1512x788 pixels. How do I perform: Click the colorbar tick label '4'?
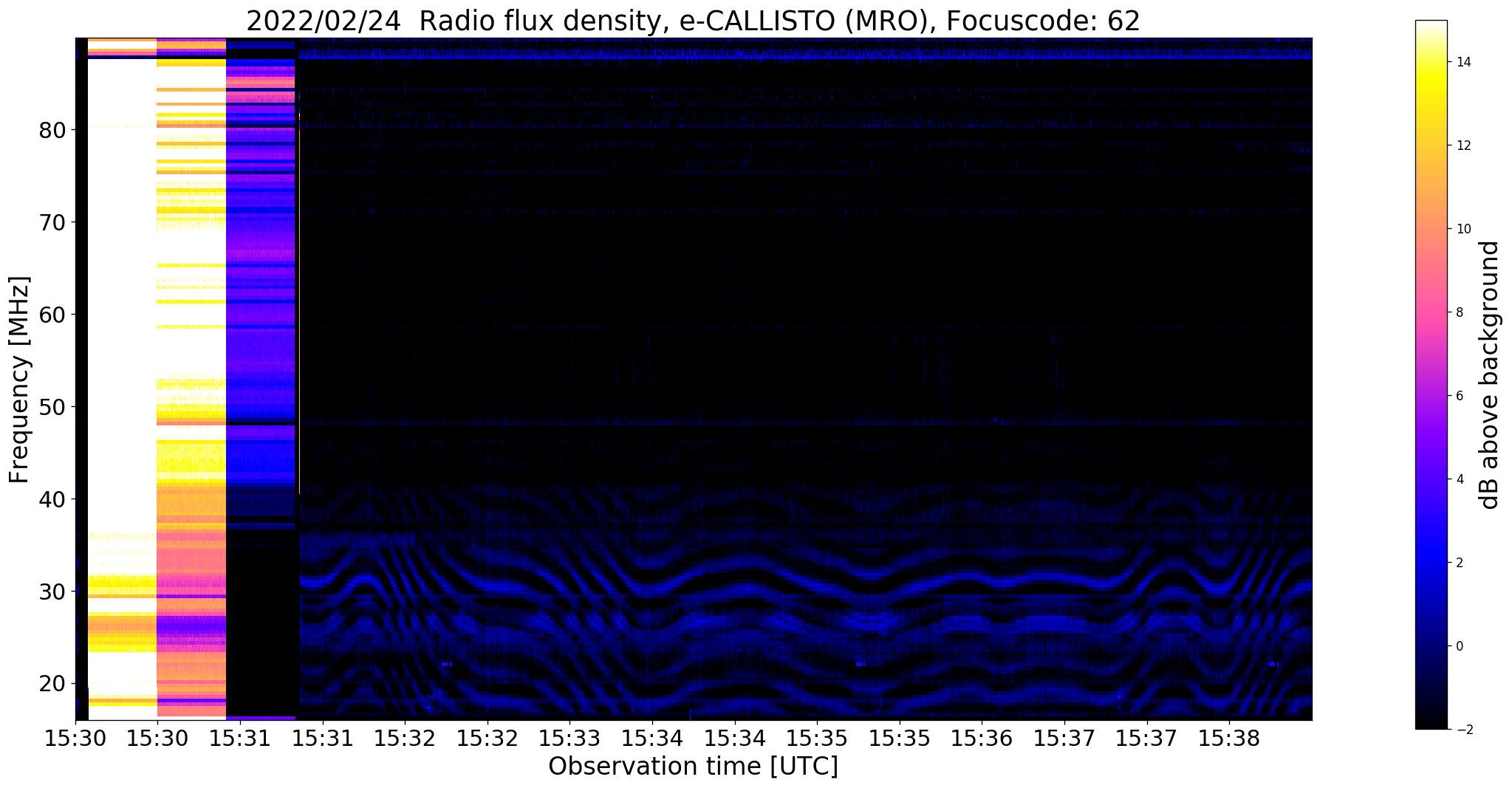pos(1459,479)
